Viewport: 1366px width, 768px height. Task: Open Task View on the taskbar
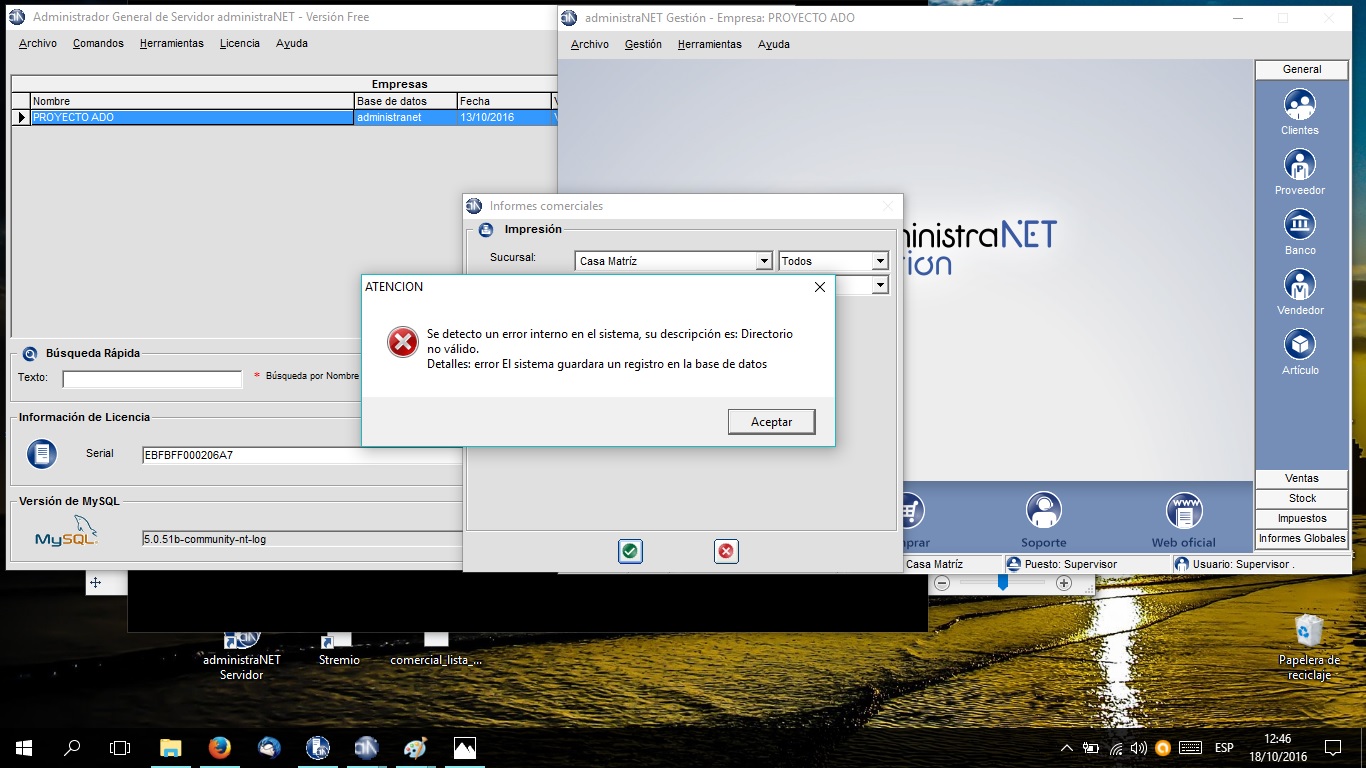[120, 747]
